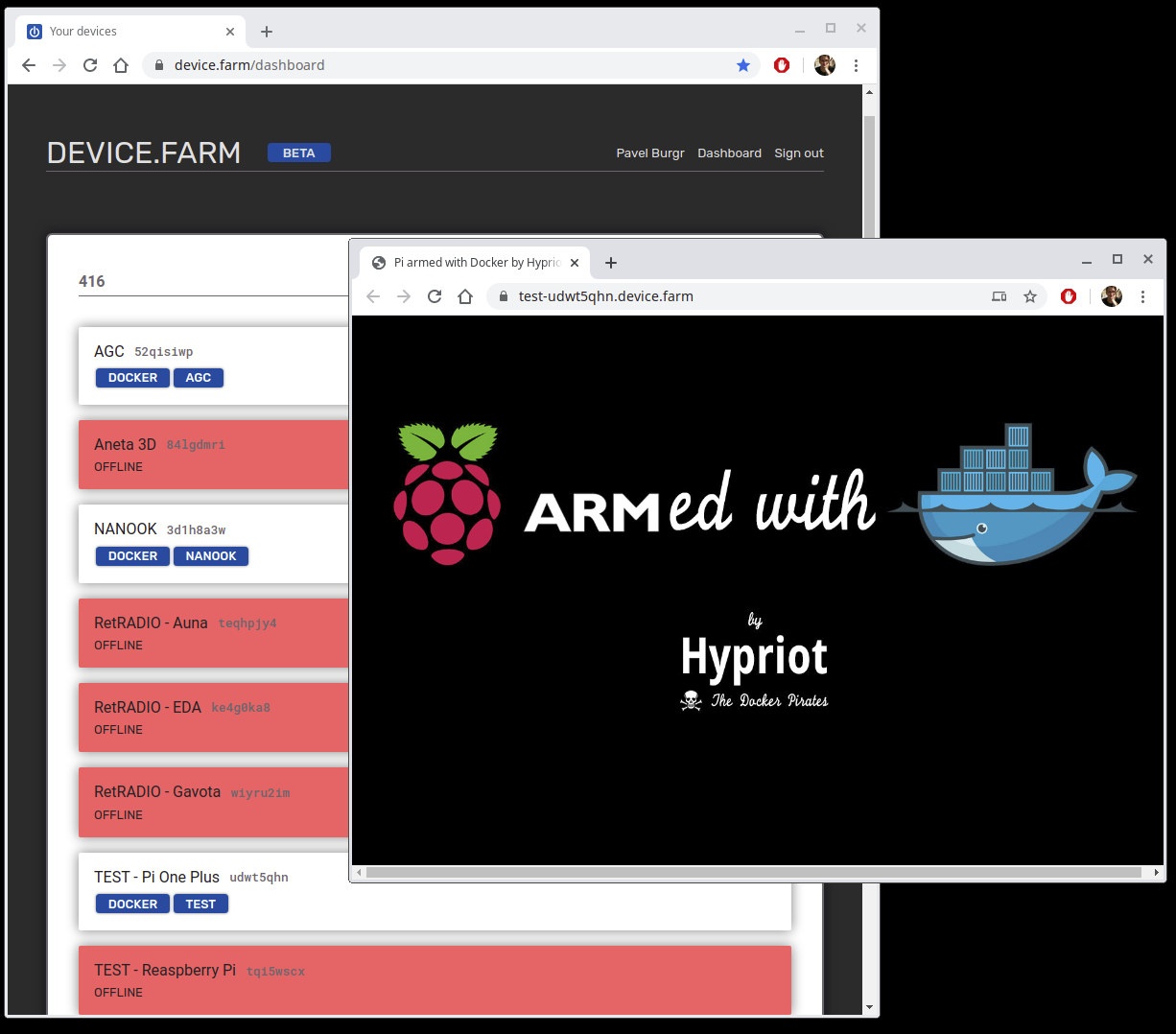Select the 'Your devices' tab
Image resolution: width=1176 pixels, height=1034 pixels.
(x=130, y=32)
